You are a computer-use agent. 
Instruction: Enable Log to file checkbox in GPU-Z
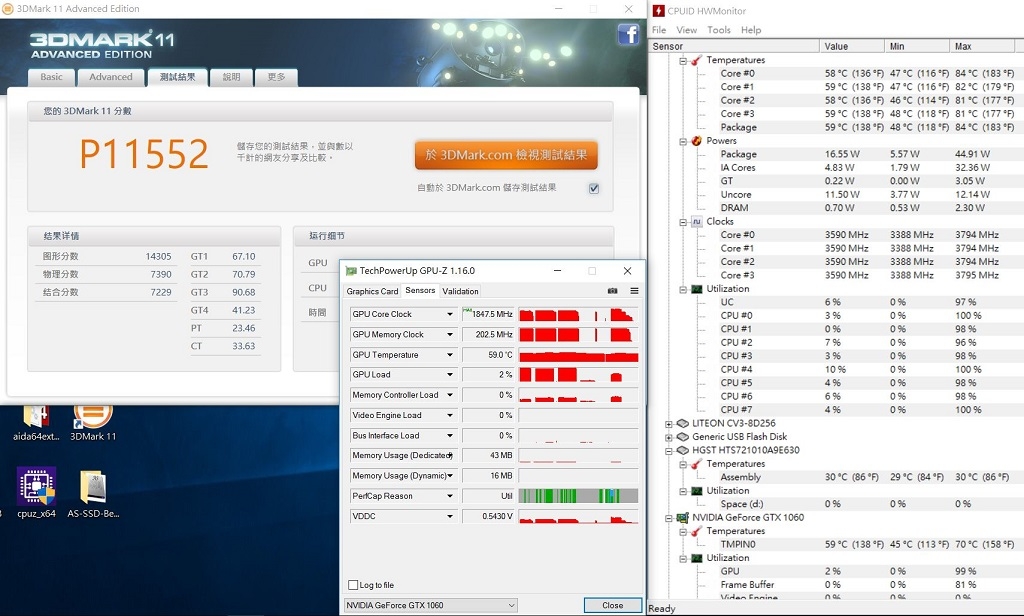[x=353, y=585]
